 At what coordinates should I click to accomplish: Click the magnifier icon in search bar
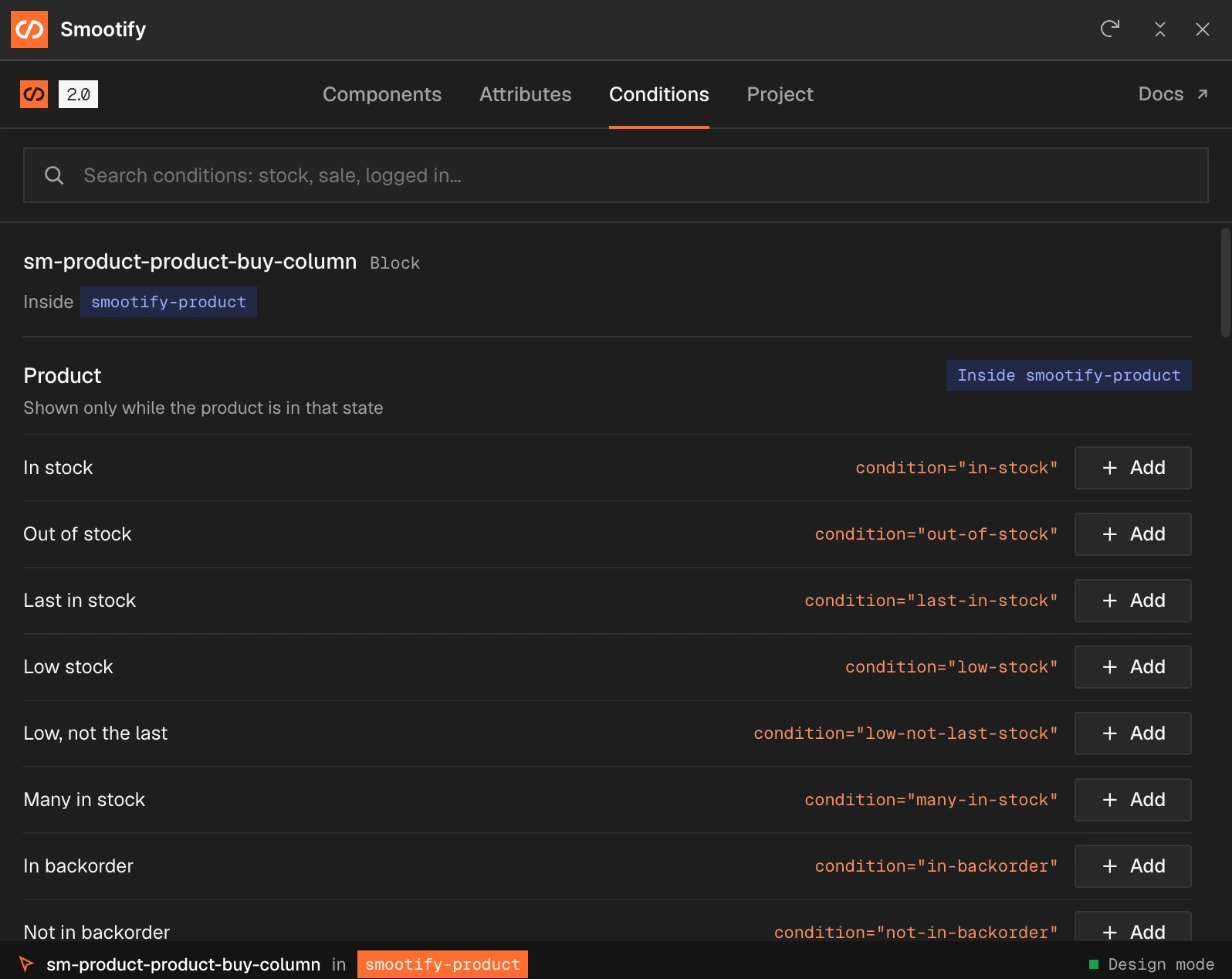(55, 175)
